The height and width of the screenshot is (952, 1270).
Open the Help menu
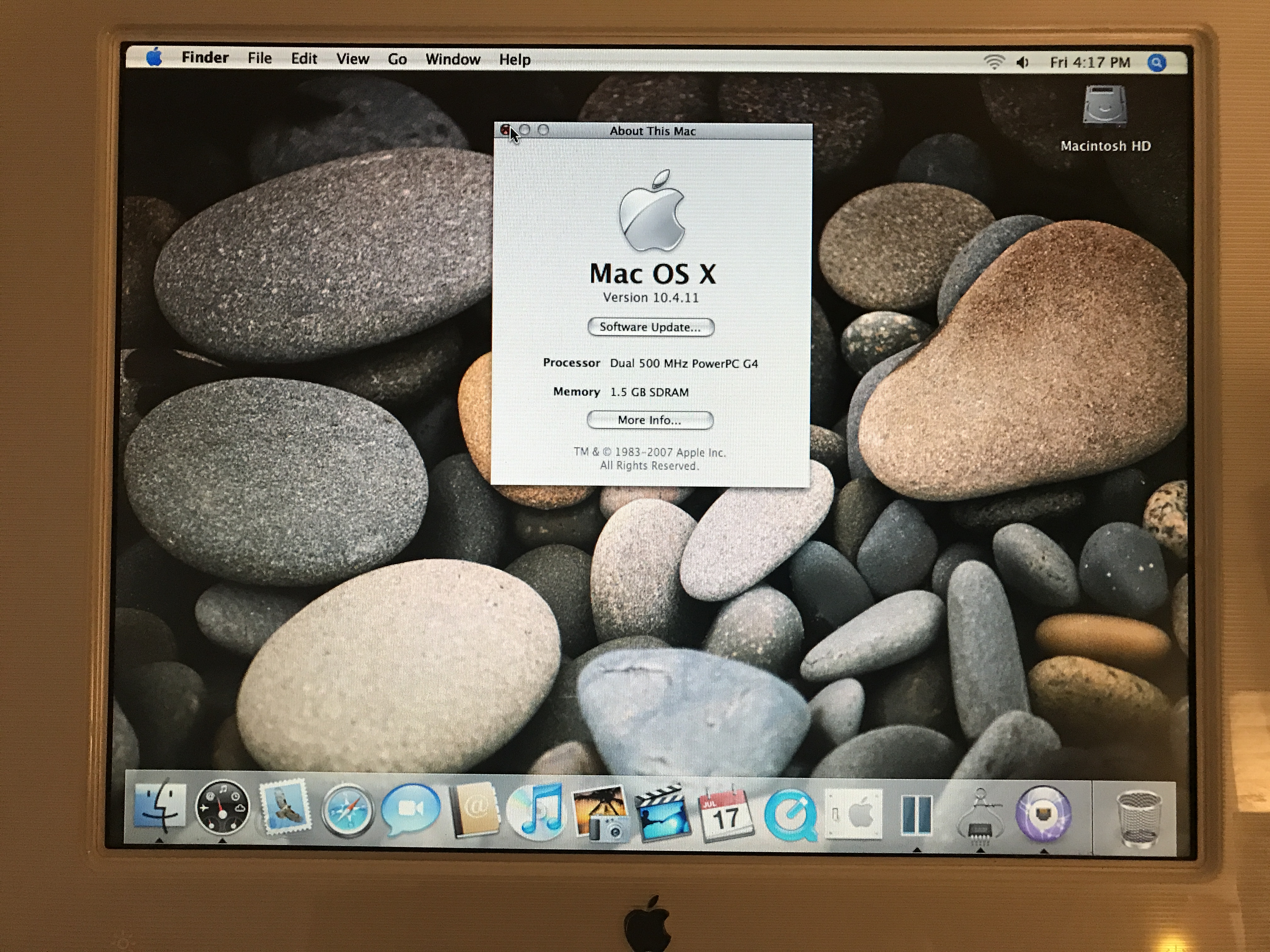pyautogui.click(x=514, y=60)
